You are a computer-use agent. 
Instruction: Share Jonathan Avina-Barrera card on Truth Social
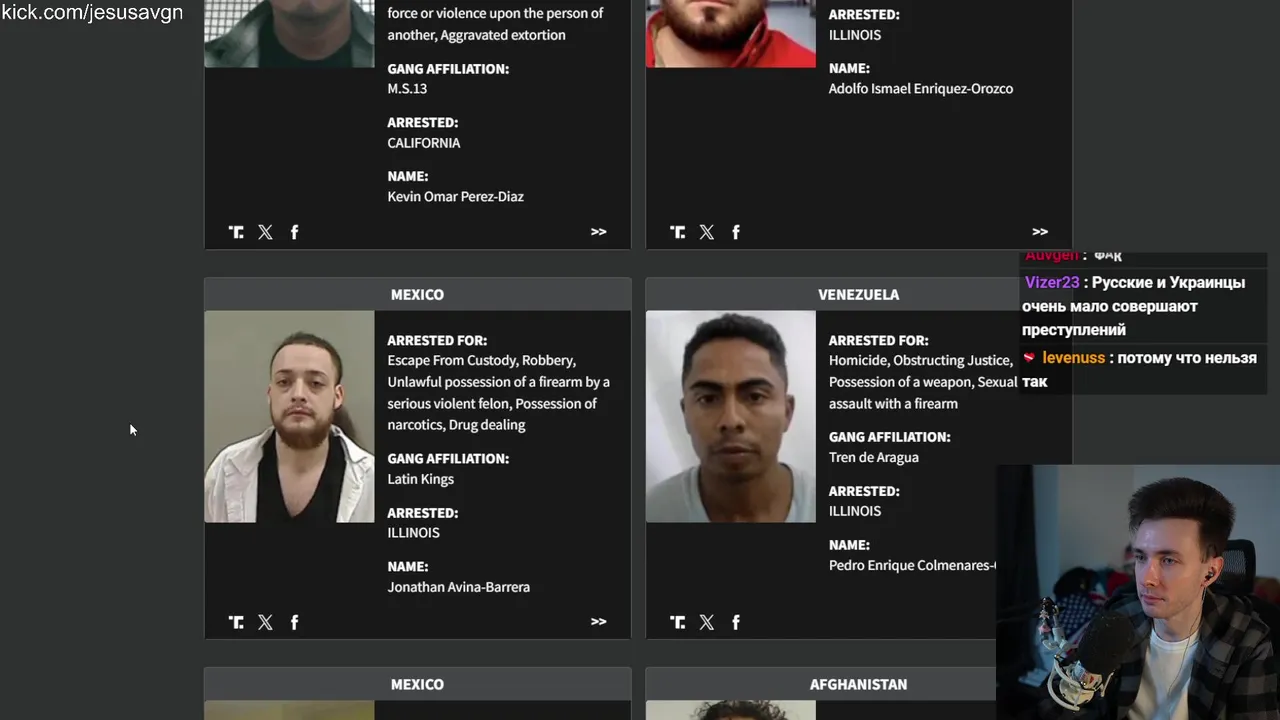click(x=236, y=622)
